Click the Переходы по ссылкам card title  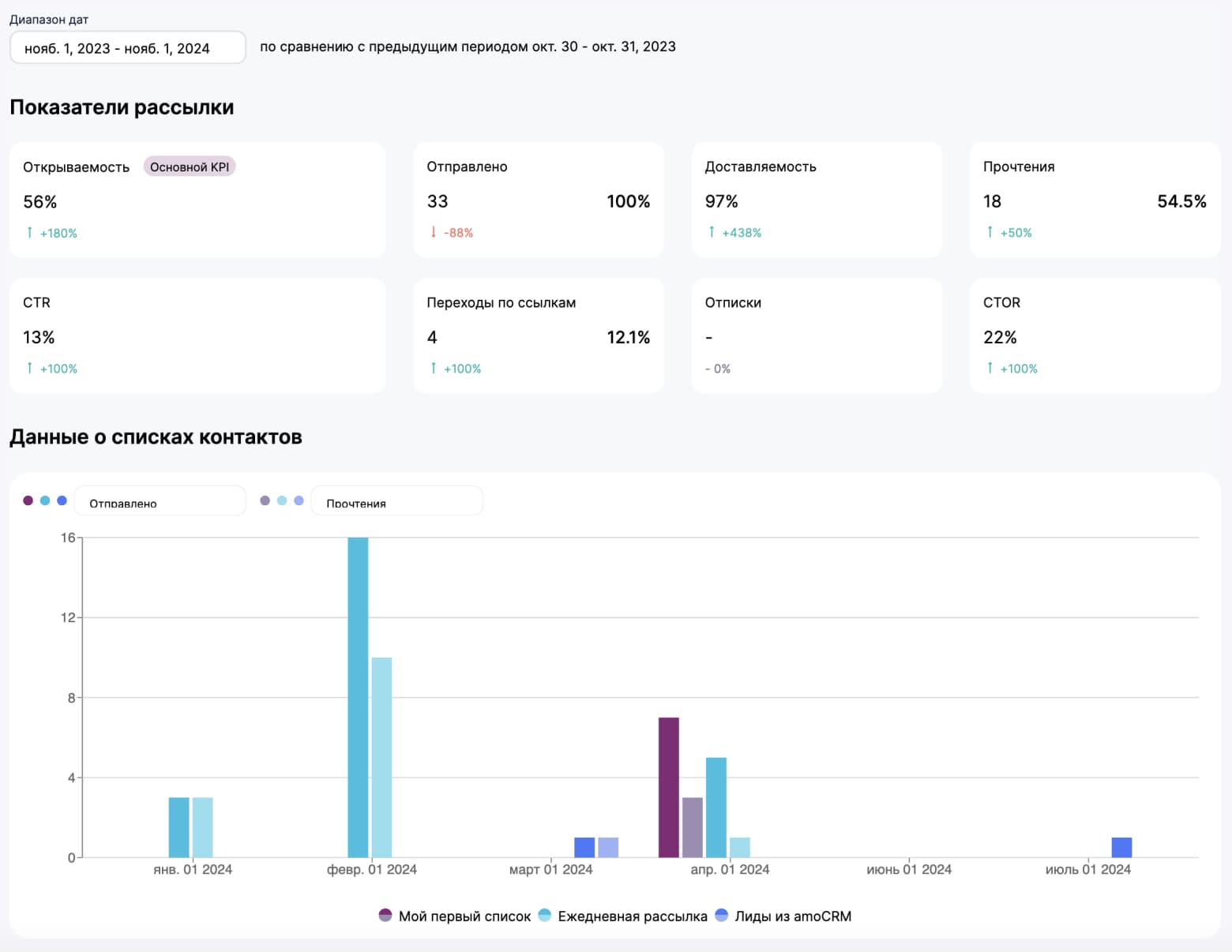pos(501,302)
